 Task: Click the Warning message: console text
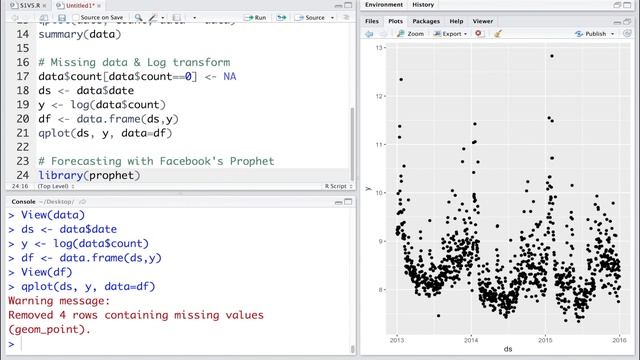pos(59,301)
